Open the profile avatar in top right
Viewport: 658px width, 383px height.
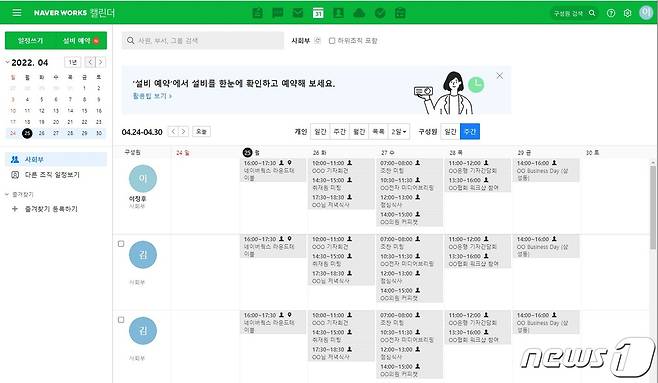pyautogui.click(x=646, y=13)
